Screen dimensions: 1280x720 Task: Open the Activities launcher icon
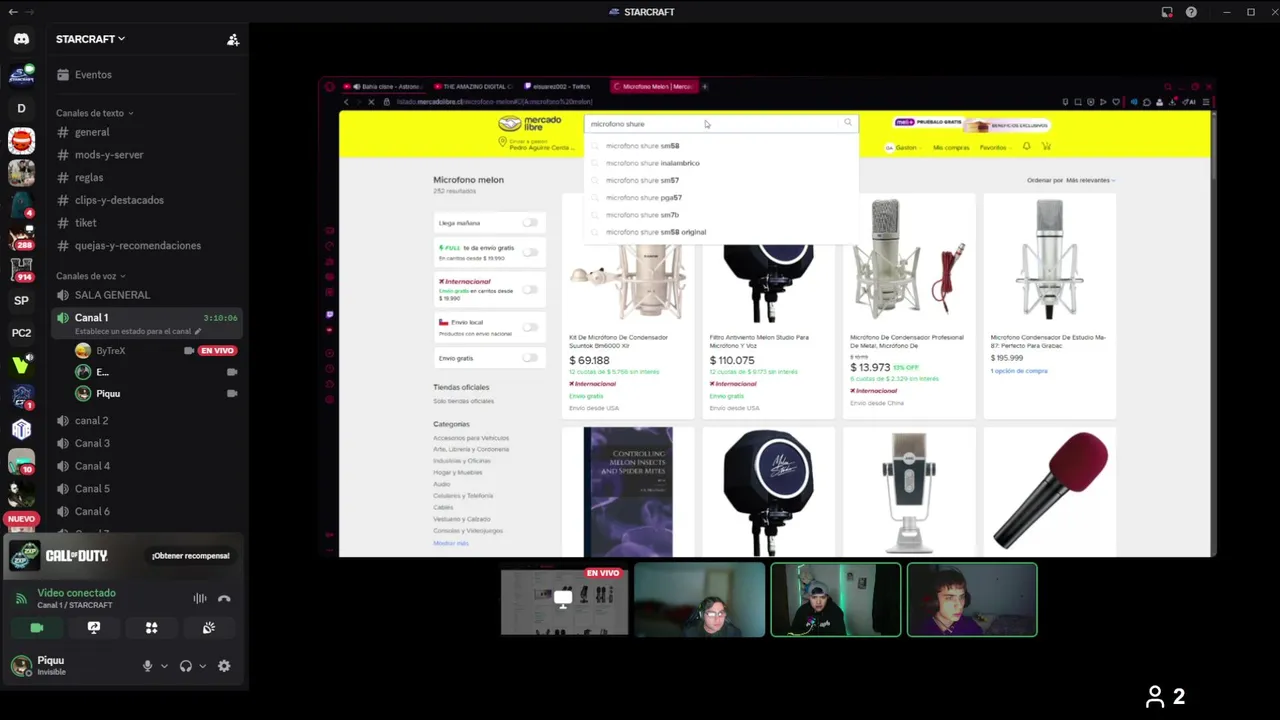click(151, 628)
